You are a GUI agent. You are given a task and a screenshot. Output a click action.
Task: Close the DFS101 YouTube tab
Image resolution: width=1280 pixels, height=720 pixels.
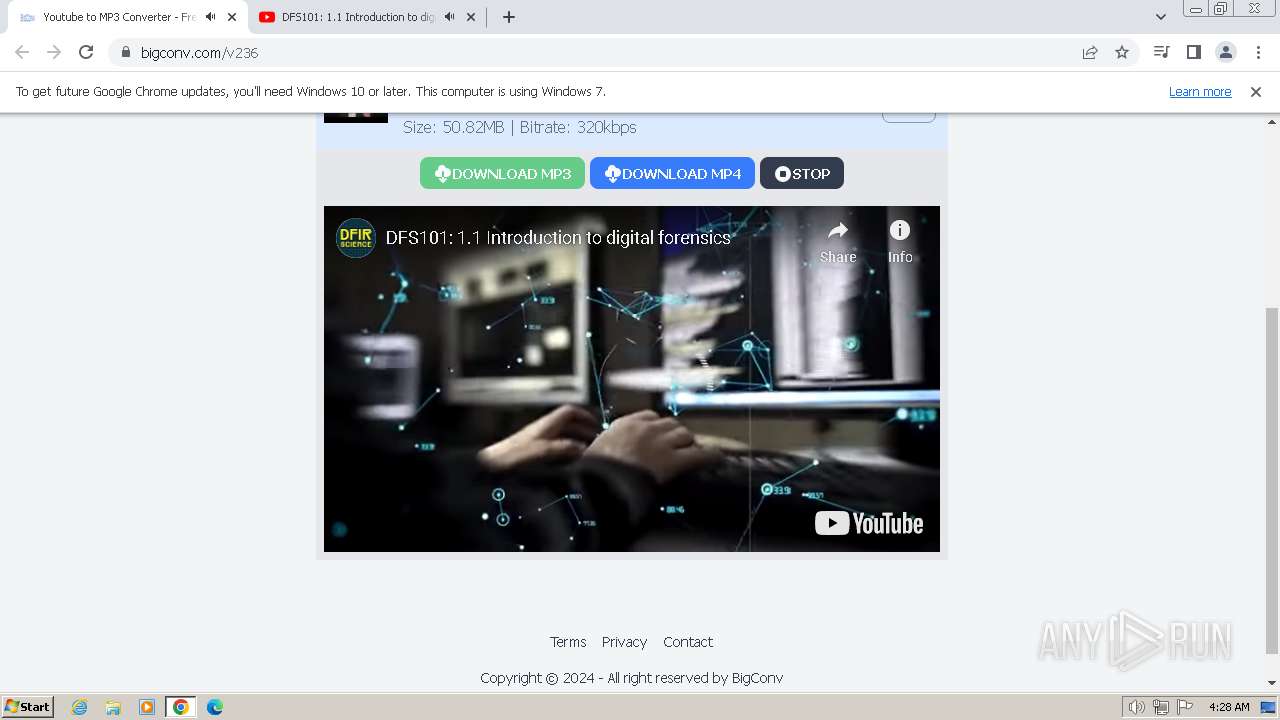point(471,17)
